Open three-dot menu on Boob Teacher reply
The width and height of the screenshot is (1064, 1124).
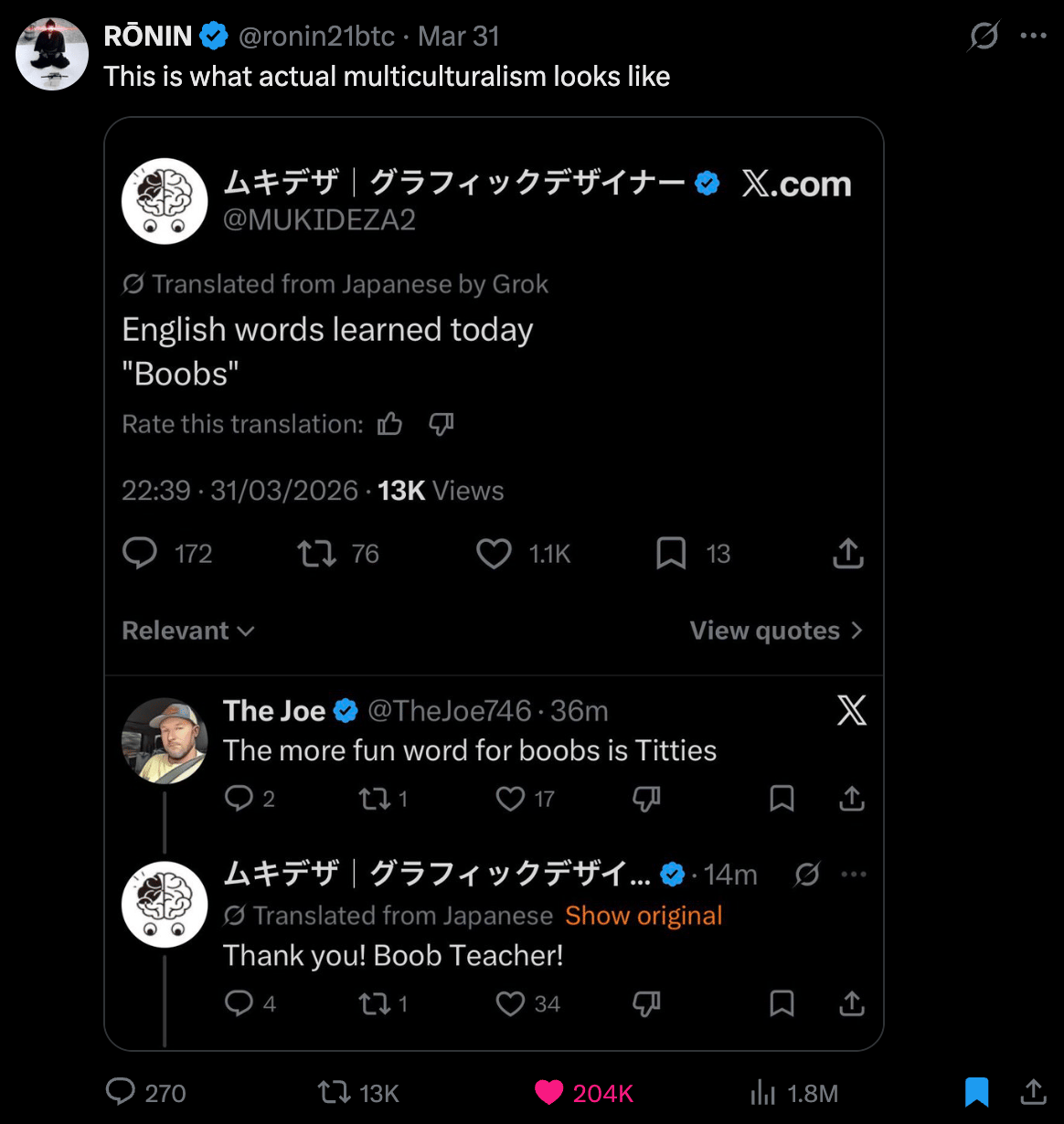coord(854,875)
